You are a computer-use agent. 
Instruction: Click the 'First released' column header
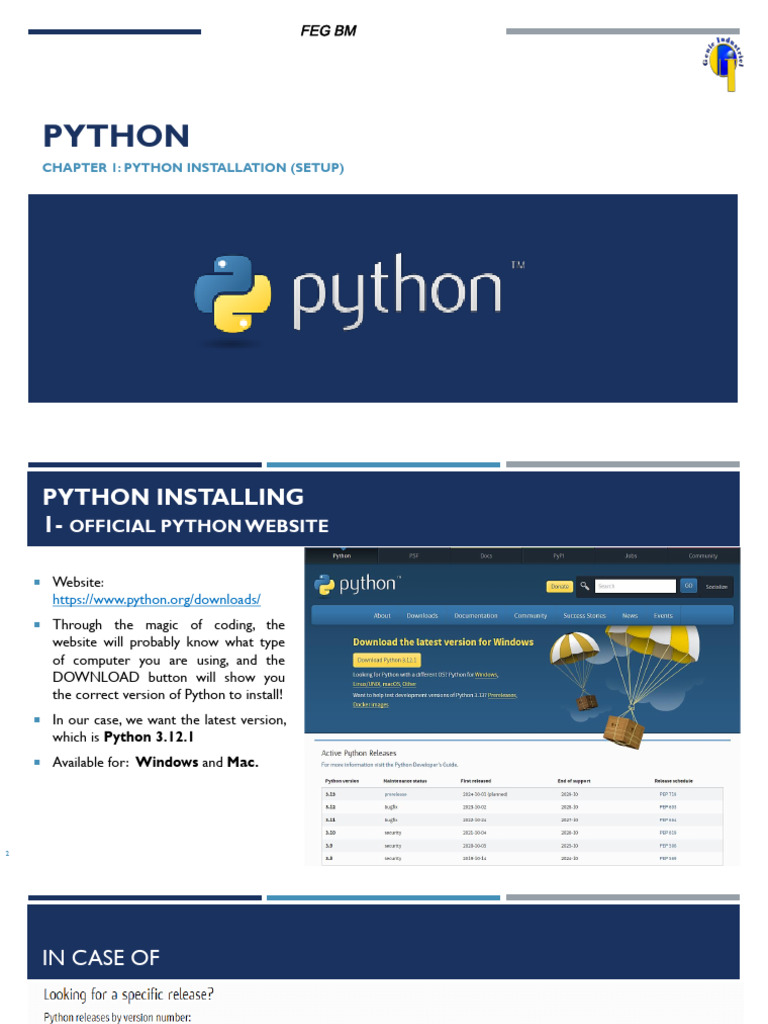point(475,780)
